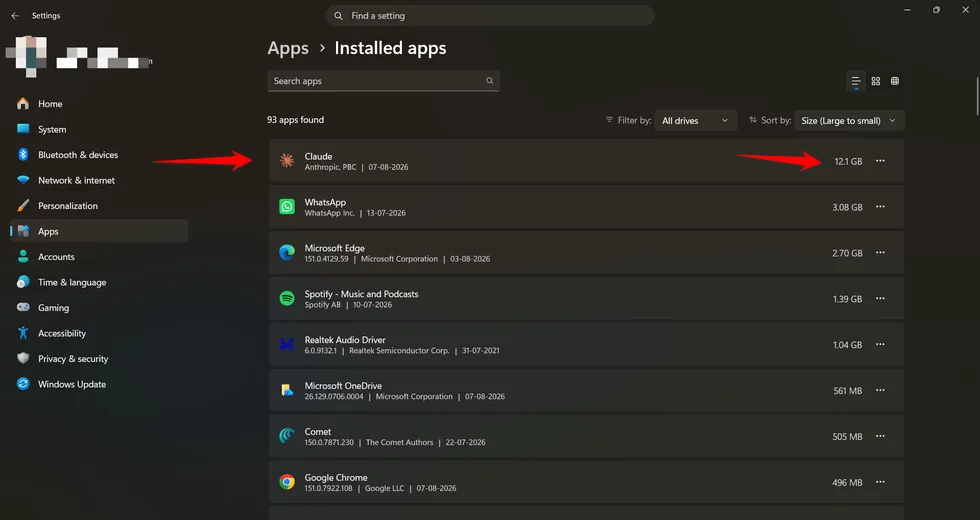Click the Claude app icon

pyautogui.click(x=287, y=161)
